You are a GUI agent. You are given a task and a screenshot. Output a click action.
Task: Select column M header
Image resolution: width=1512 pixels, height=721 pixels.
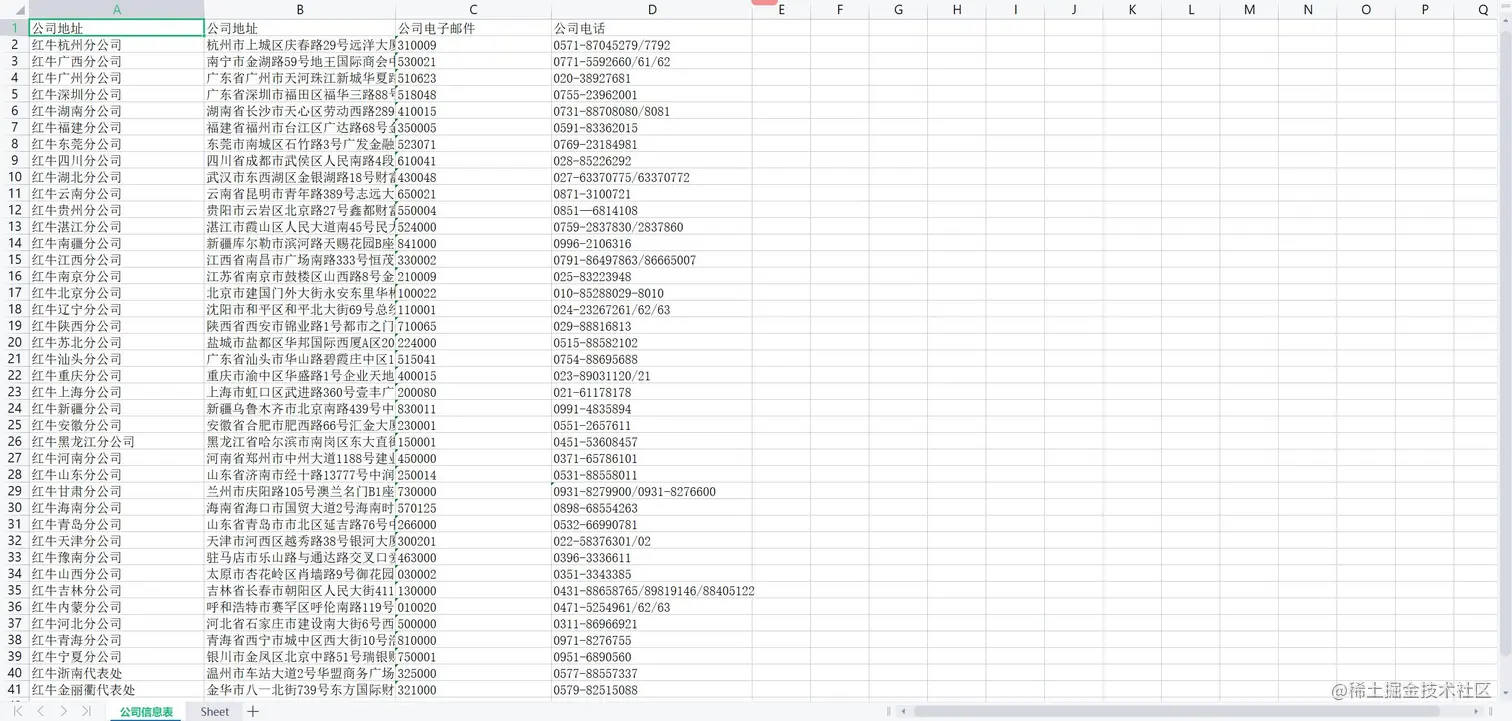pyautogui.click(x=1250, y=9)
